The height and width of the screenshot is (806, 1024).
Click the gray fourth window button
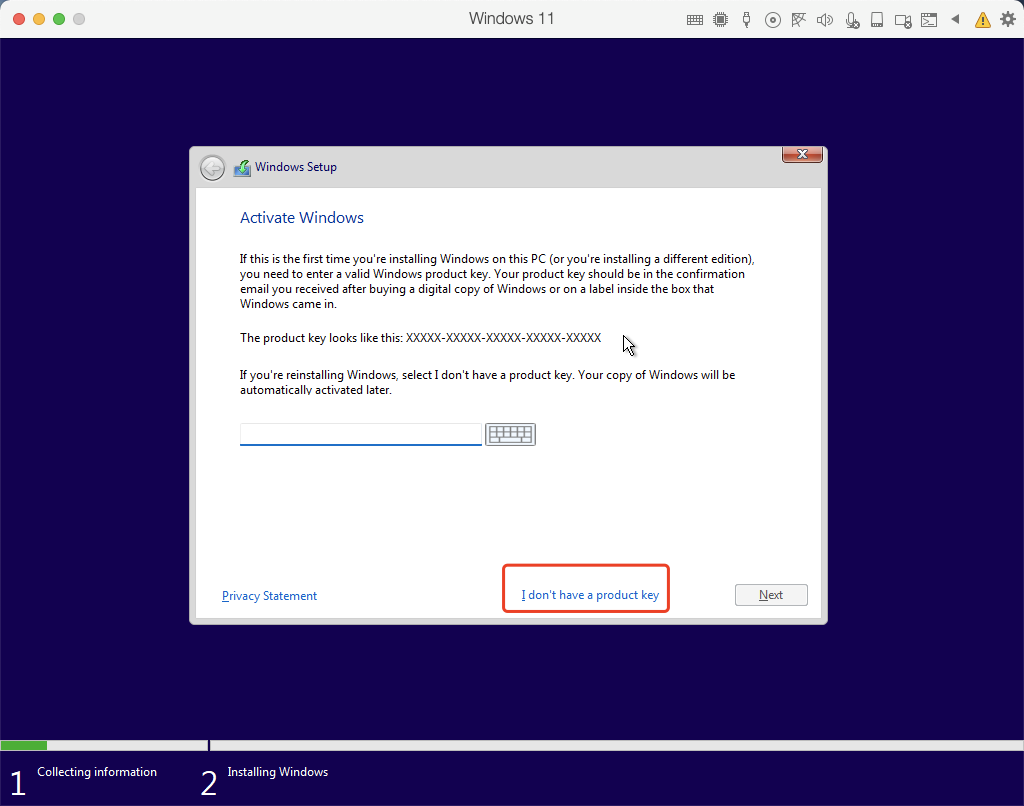click(x=79, y=19)
